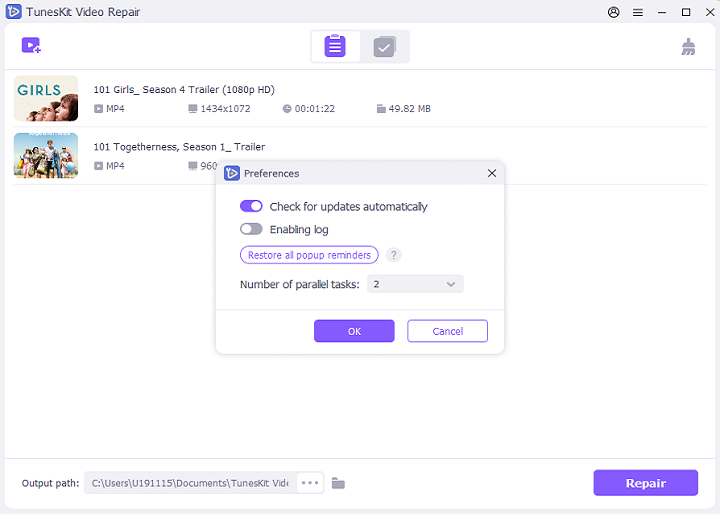
Task: Click title '101 Togetherness, Season 1_ Trailer'
Action: pos(179,147)
